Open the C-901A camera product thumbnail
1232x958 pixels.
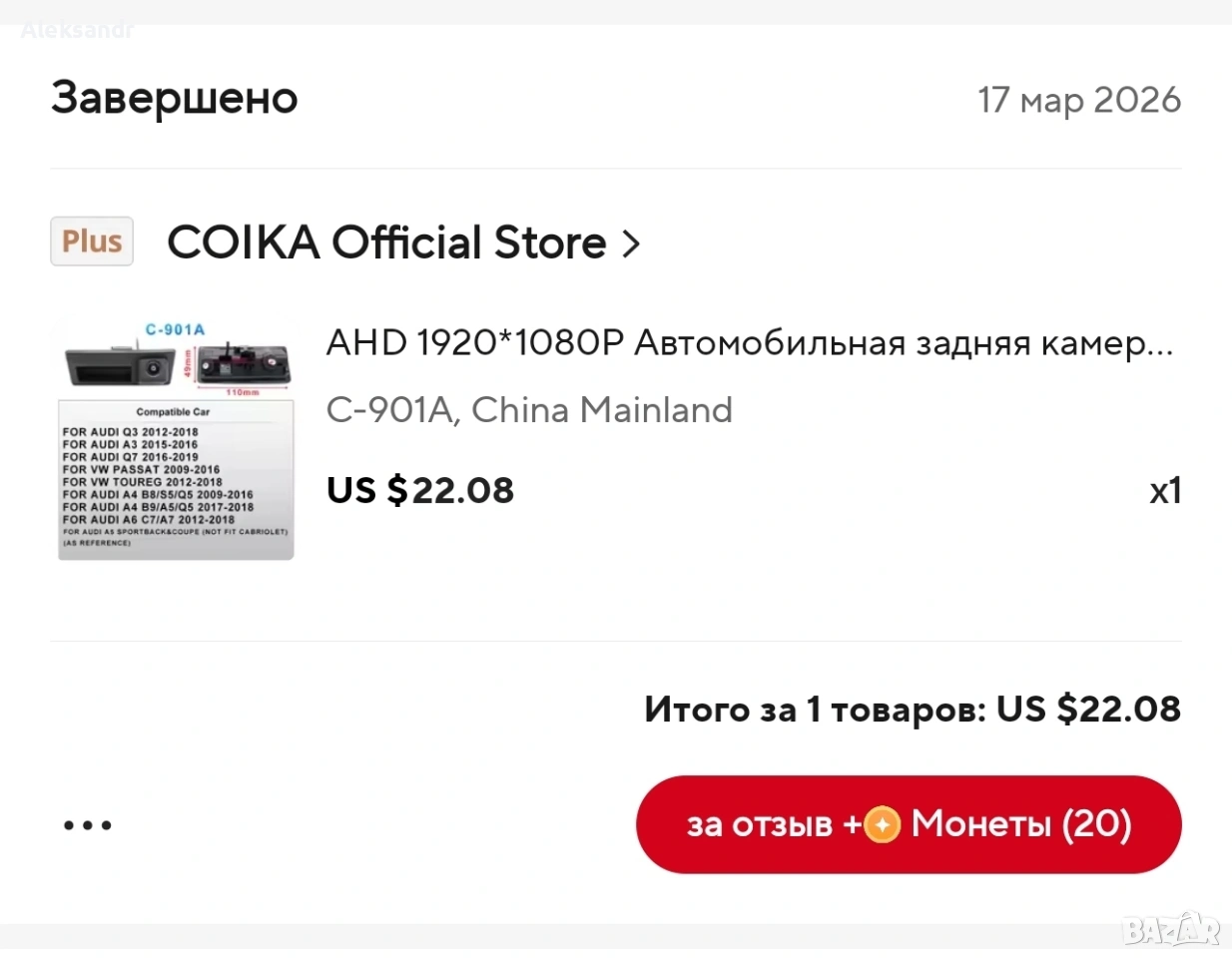pyautogui.click(x=176, y=439)
